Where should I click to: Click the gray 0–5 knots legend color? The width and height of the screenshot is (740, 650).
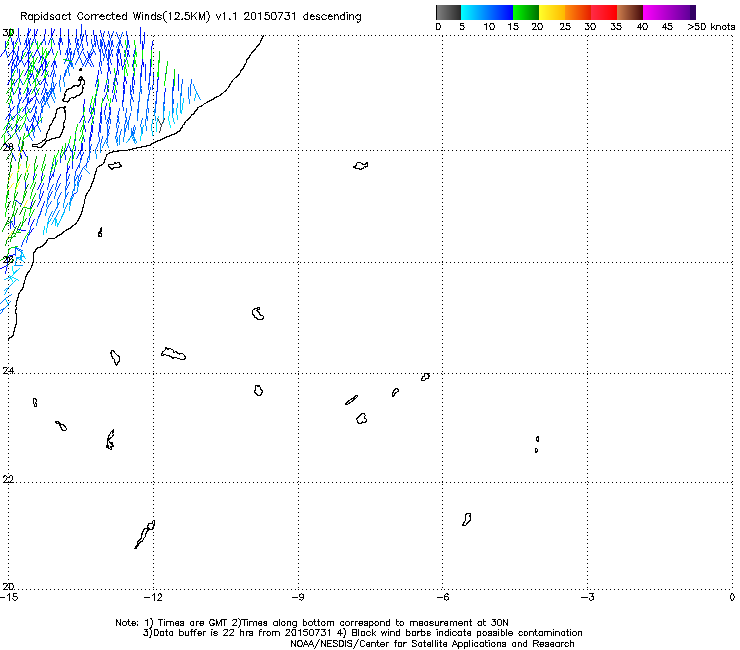point(448,13)
